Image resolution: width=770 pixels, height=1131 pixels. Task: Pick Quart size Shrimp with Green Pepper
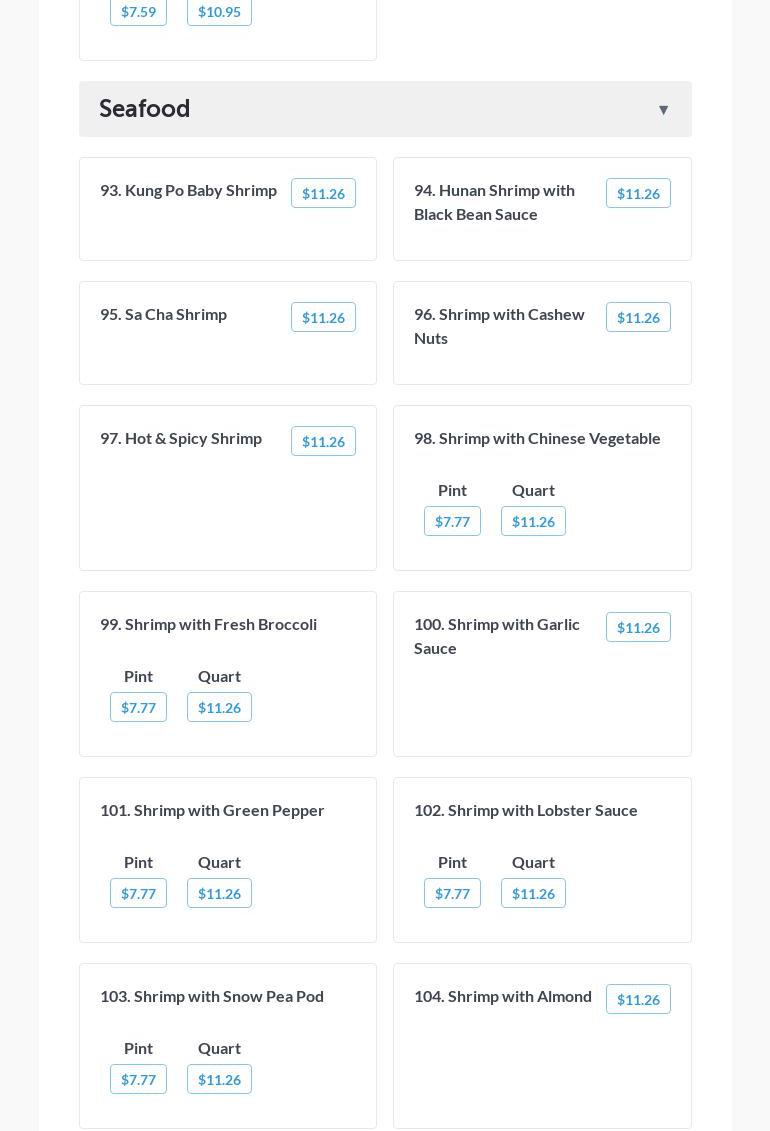(x=219, y=894)
